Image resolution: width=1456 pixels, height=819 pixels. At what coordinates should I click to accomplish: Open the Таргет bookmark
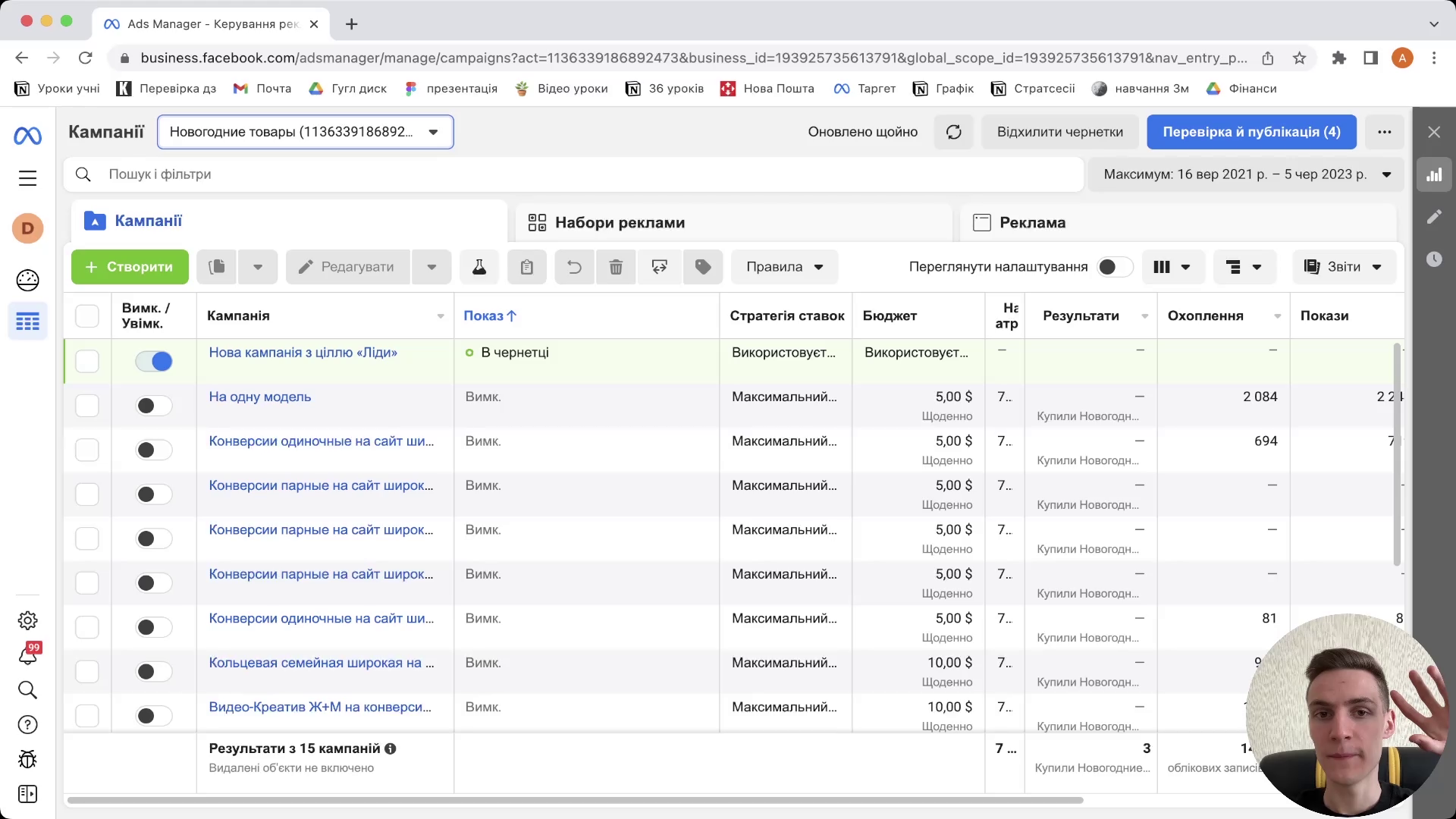(x=864, y=89)
